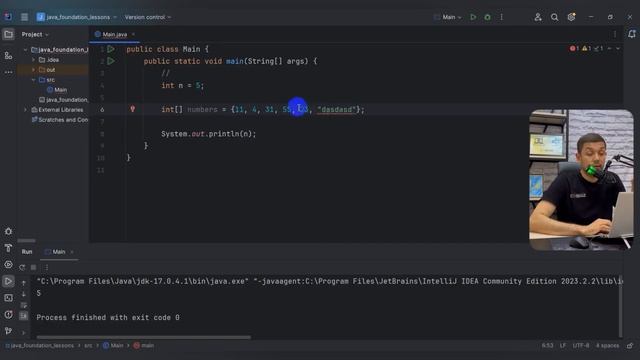Toggle read-only lock icon
Screen dimensions: 640x360
630,346
